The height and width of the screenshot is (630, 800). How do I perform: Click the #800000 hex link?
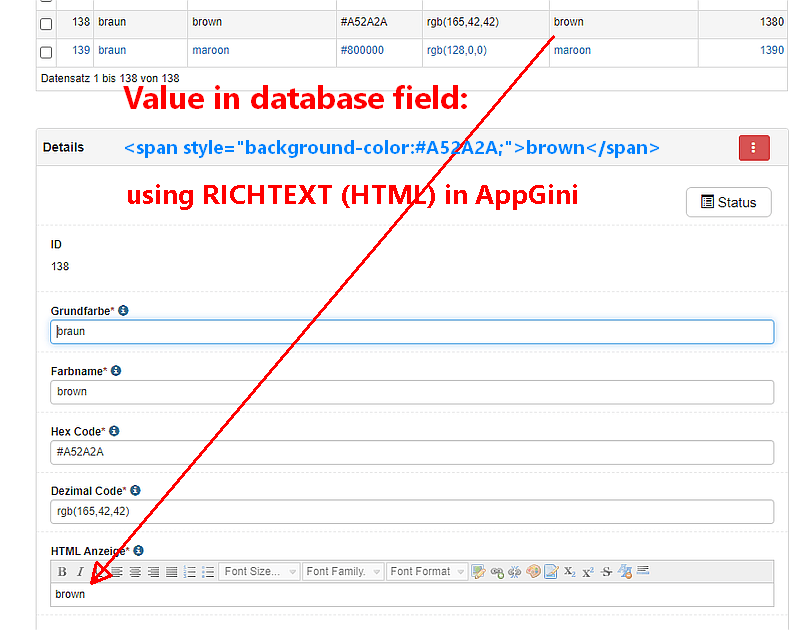point(362,50)
